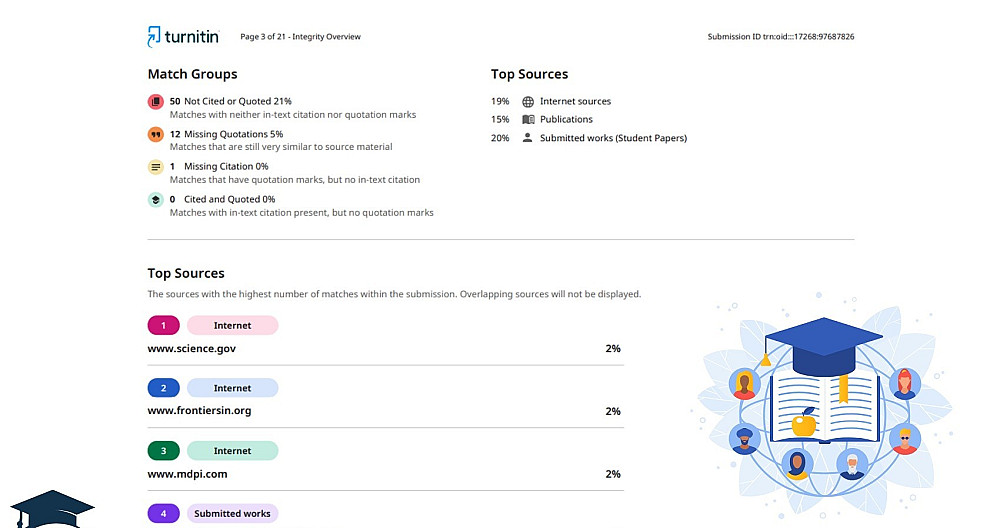
Task: Select source number 2 blue badge
Action: pos(164,388)
